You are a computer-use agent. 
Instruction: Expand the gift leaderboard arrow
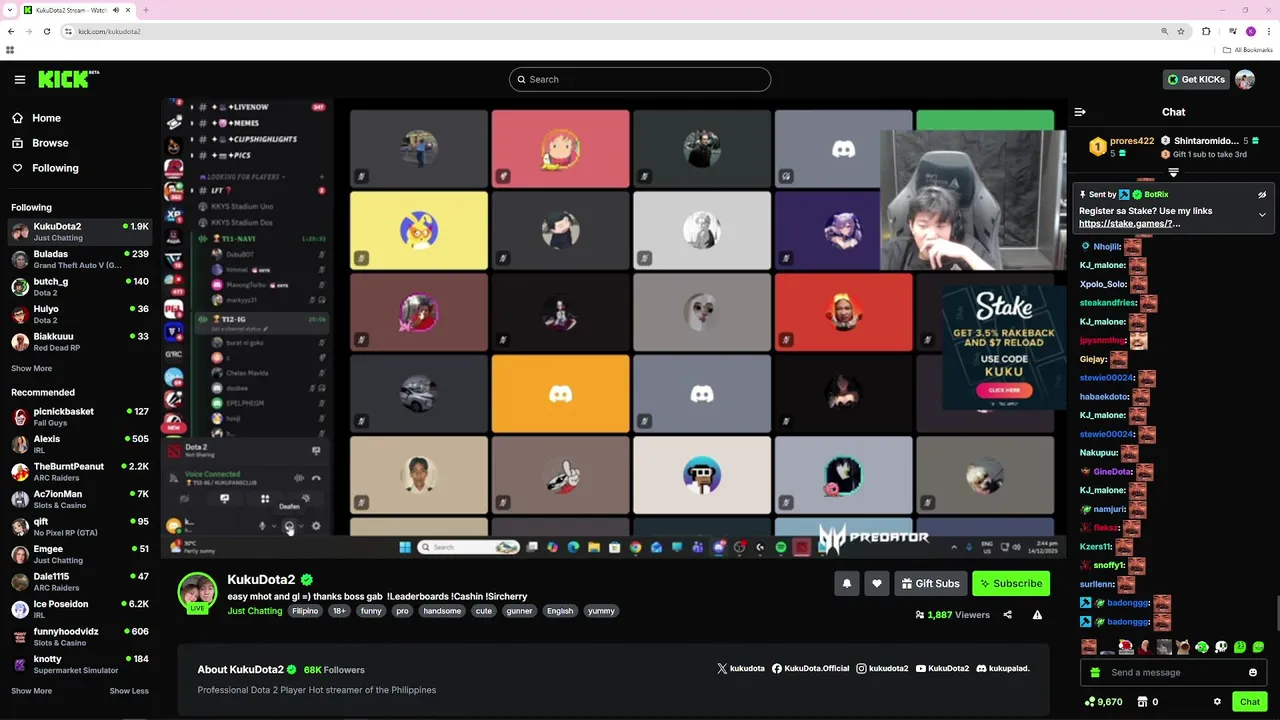pos(1174,172)
